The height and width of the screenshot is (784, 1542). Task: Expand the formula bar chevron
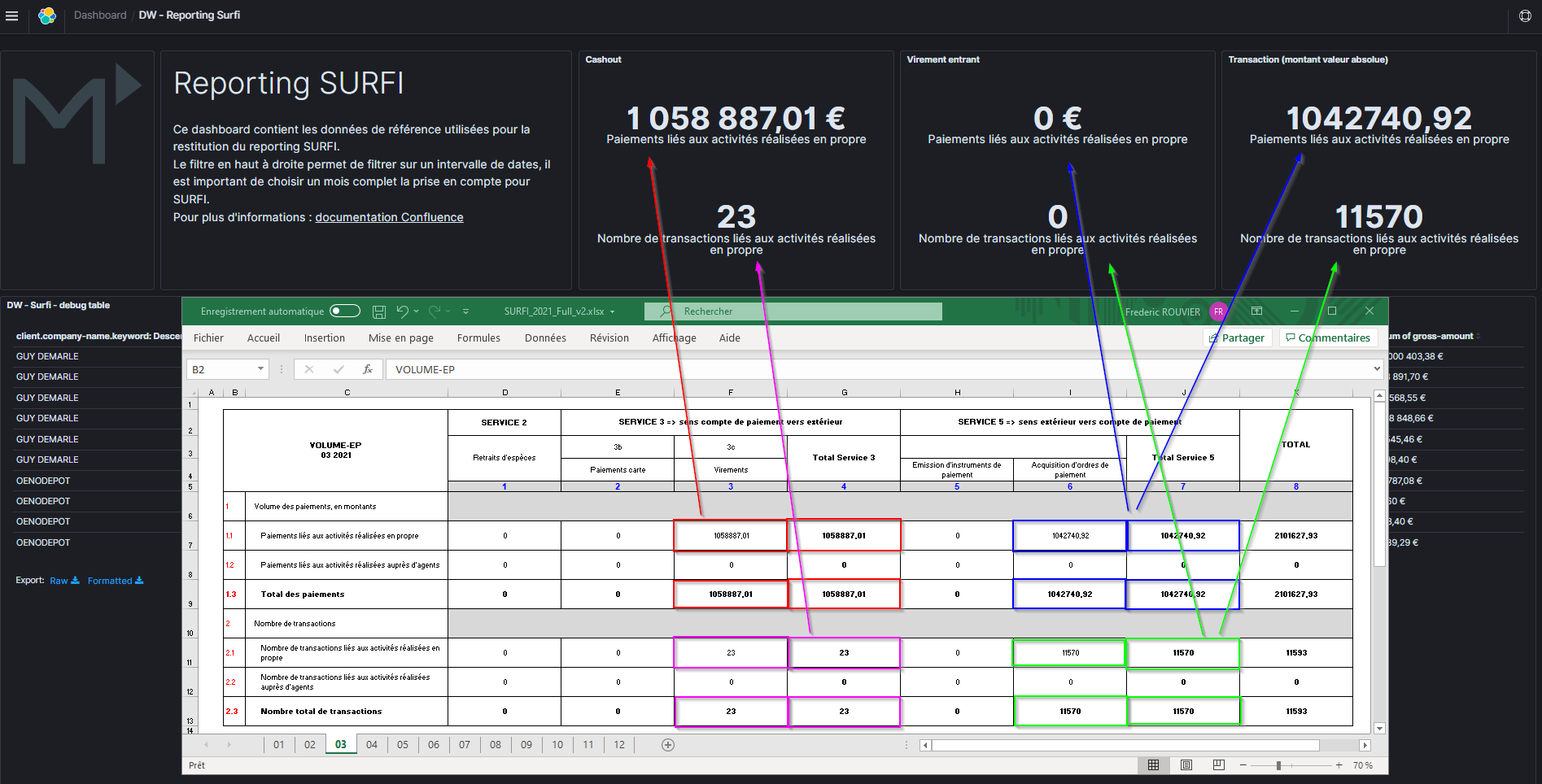pos(1377,369)
